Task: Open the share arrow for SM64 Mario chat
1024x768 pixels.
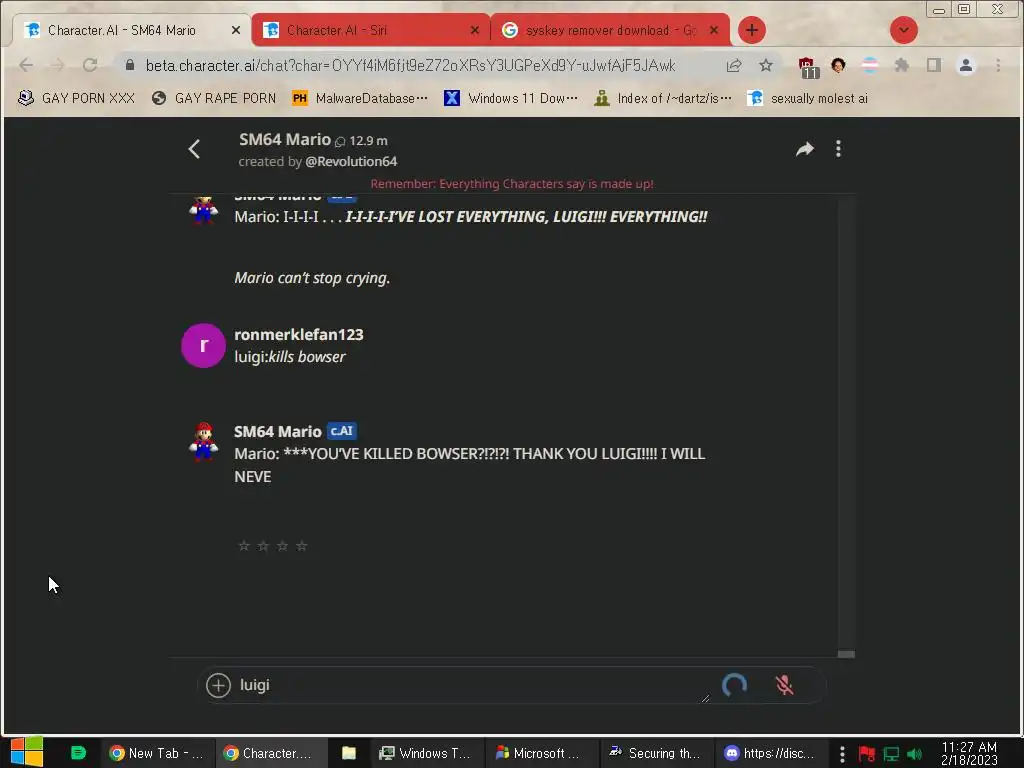Action: 805,149
